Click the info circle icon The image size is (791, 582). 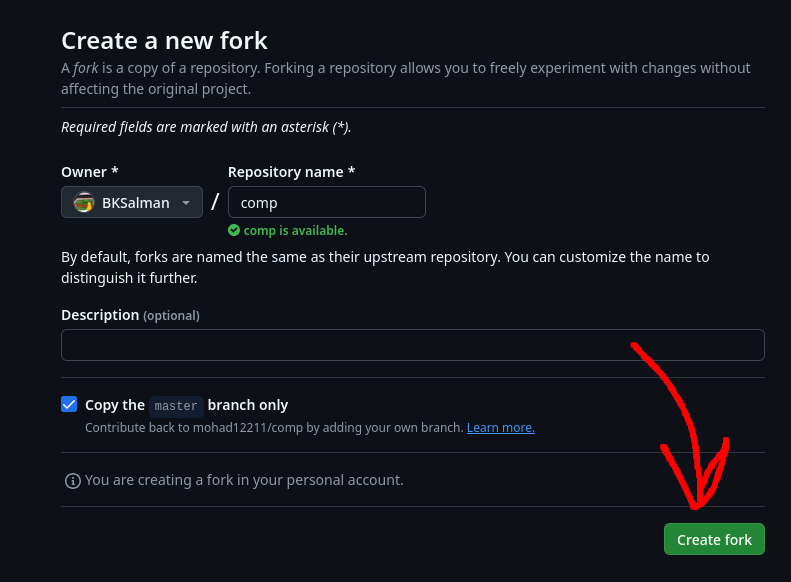click(x=72, y=481)
